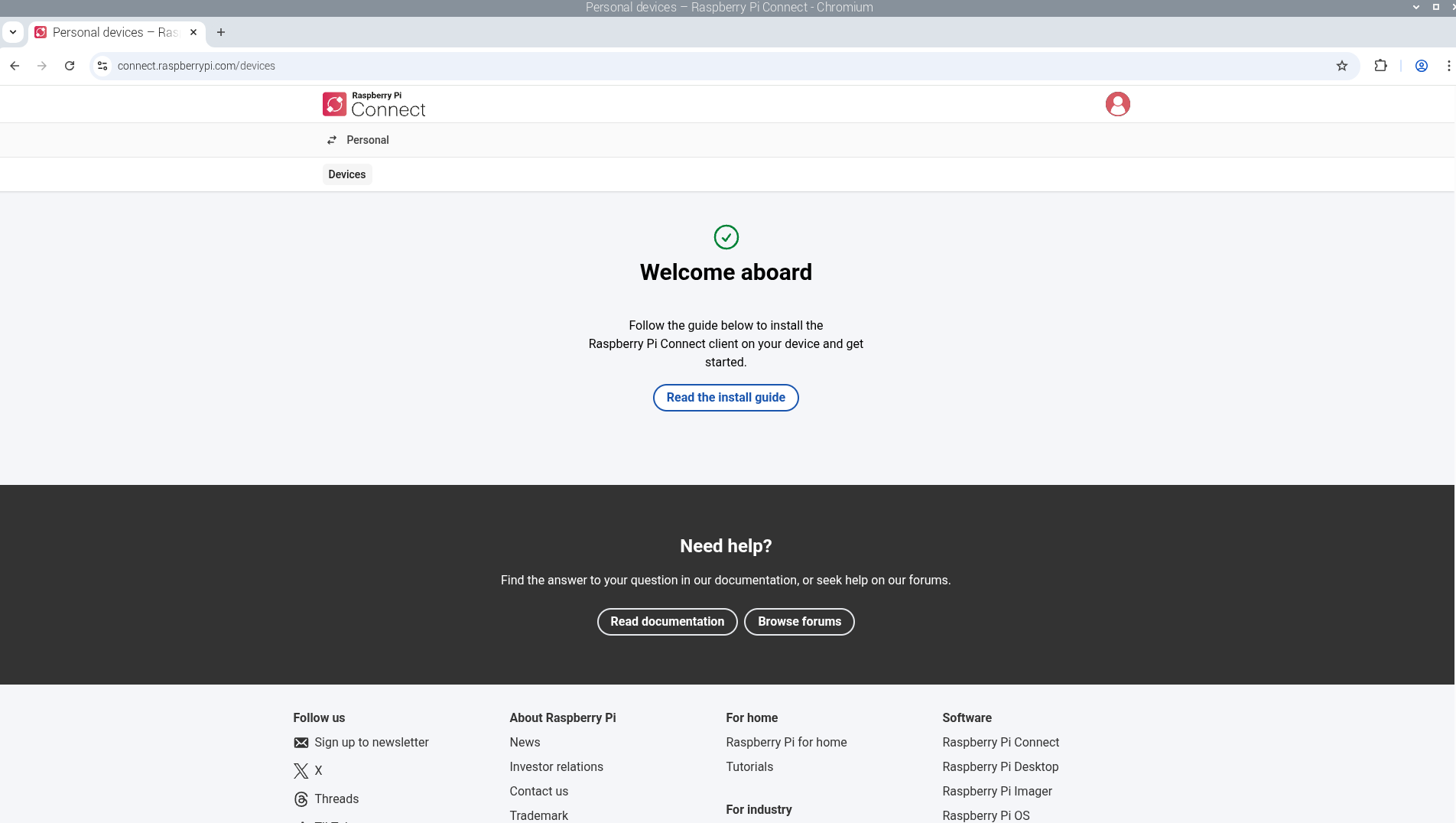Open Raspberry Pi OS link
This screenshot has height=823, width=1456.
click(986, 816)
